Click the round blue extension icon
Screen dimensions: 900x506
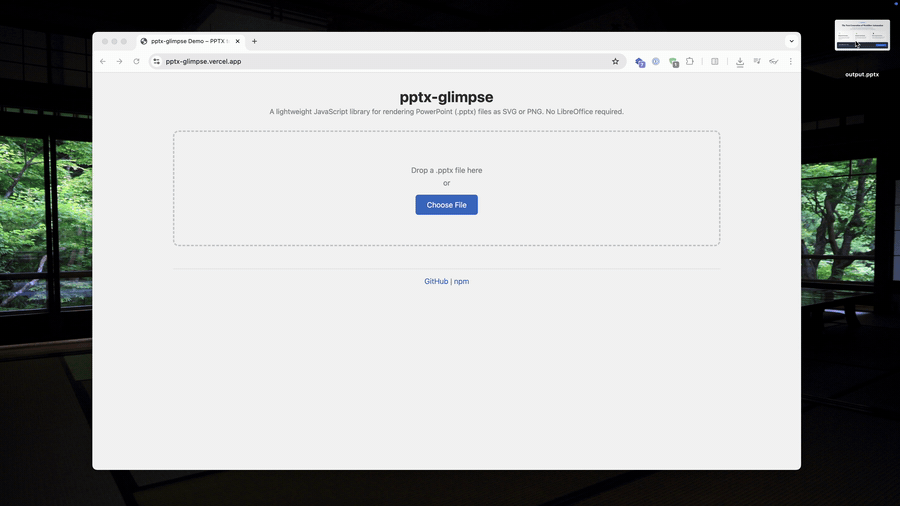(x=656, y=61)
